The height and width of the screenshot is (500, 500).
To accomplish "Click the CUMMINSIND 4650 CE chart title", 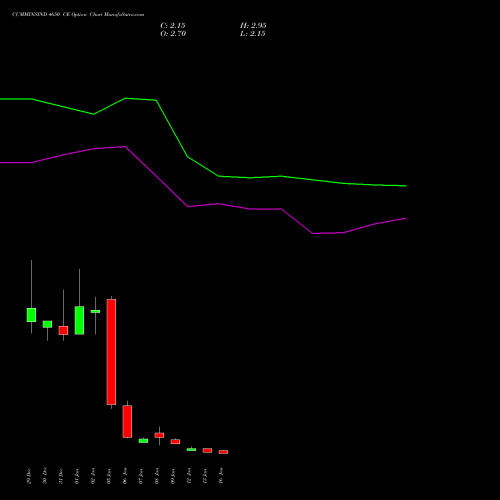I will 78,15.
